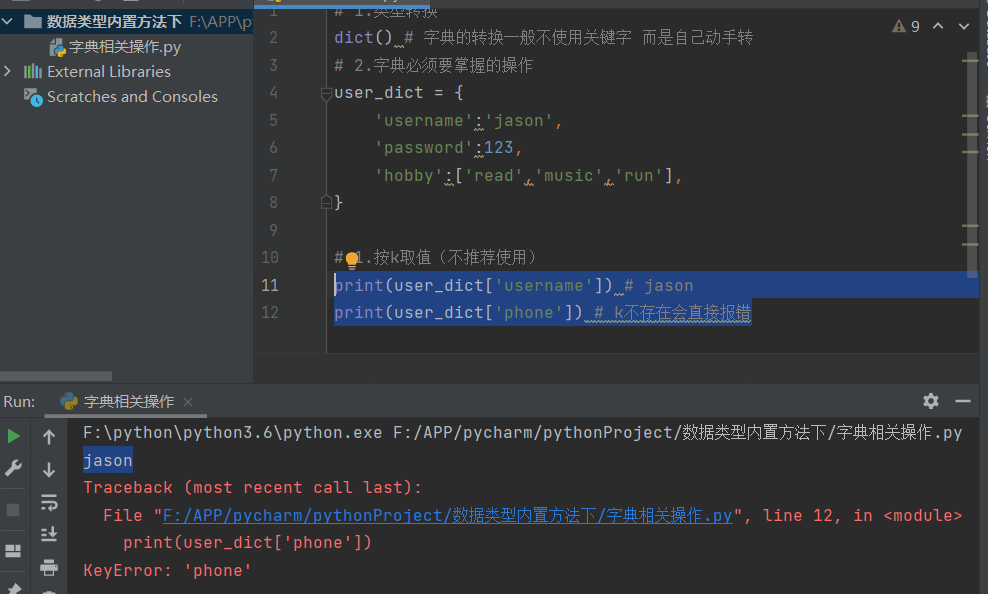The width and height of the screenshot is (988, 594).
Task: Hide the Run tool window
Action: [x=963, y=401]
